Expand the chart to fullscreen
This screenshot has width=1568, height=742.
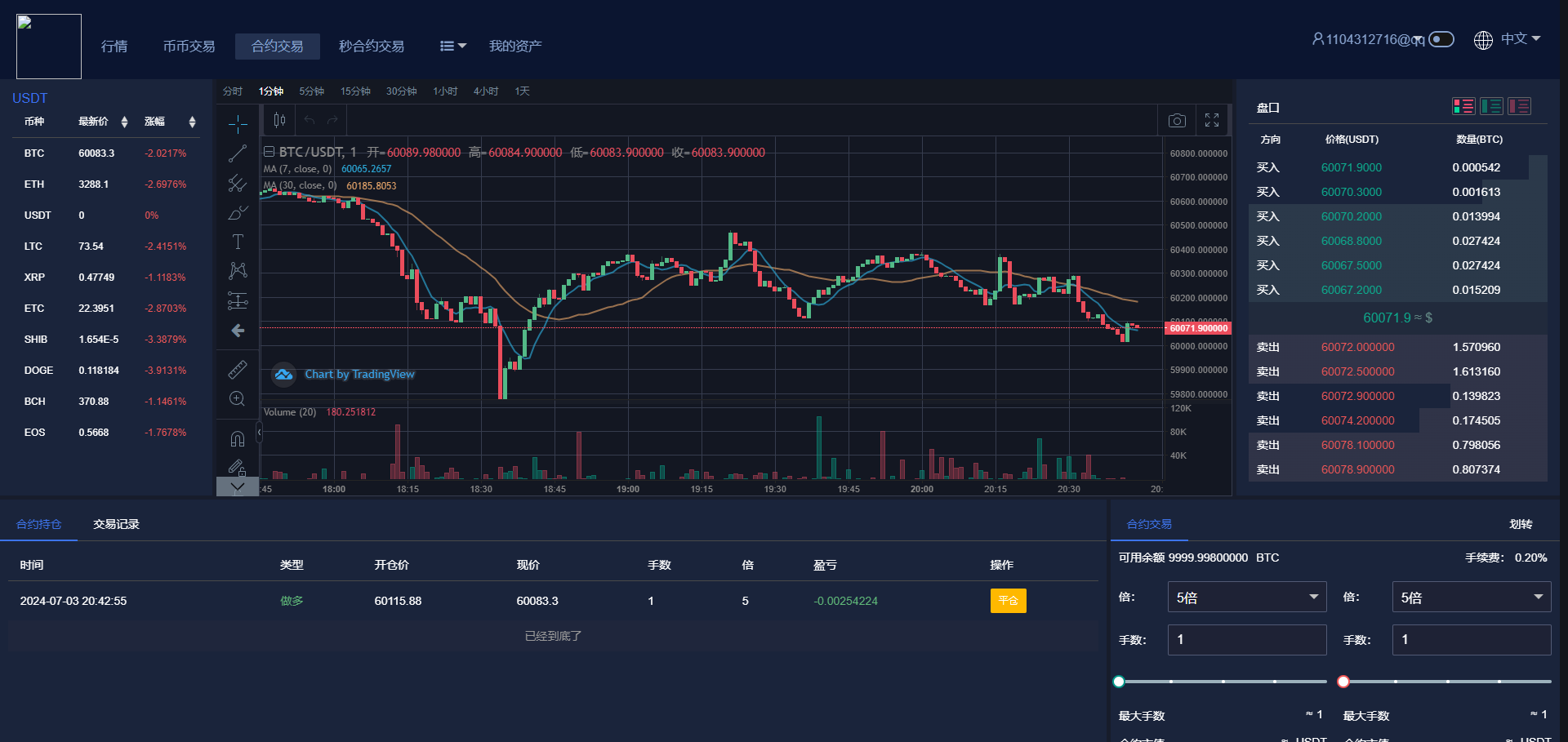tap(1212, 121)
